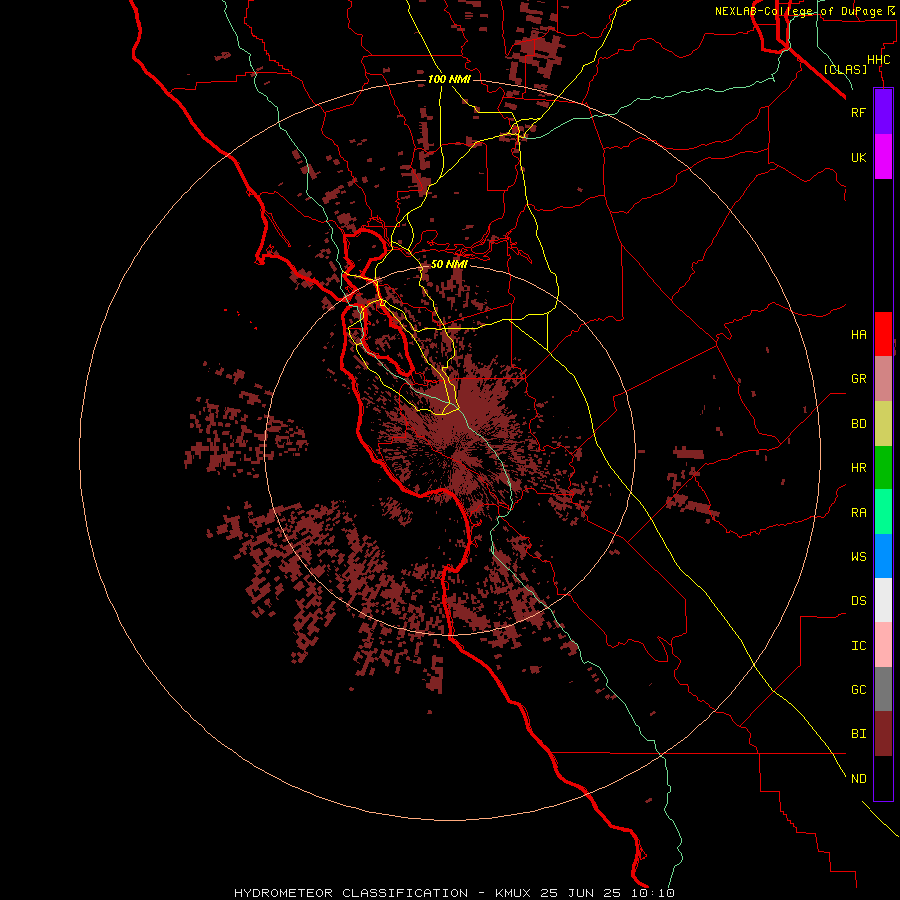
Task: Click the 'BI' legend label
Action: (858, 734)
